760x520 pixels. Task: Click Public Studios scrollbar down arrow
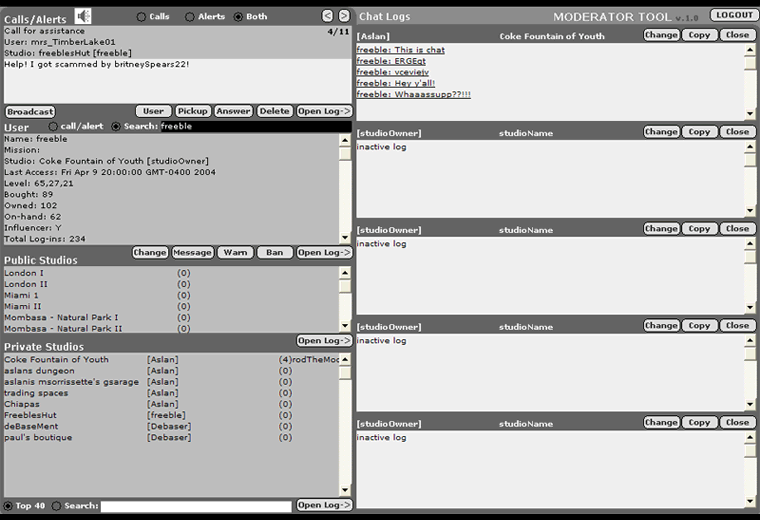345,326
